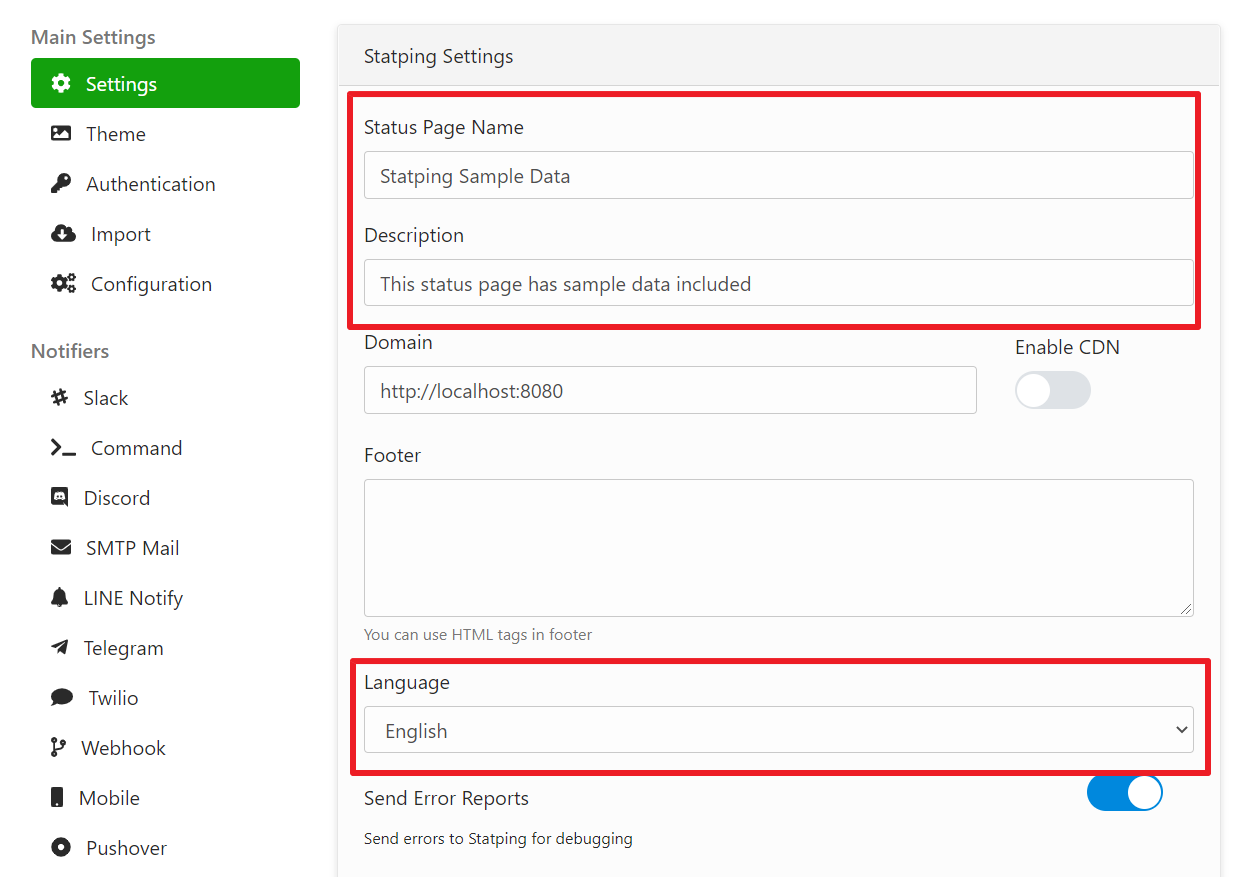Open the Import page
The width and height of the screenshot is (1239, 877).
165,233
